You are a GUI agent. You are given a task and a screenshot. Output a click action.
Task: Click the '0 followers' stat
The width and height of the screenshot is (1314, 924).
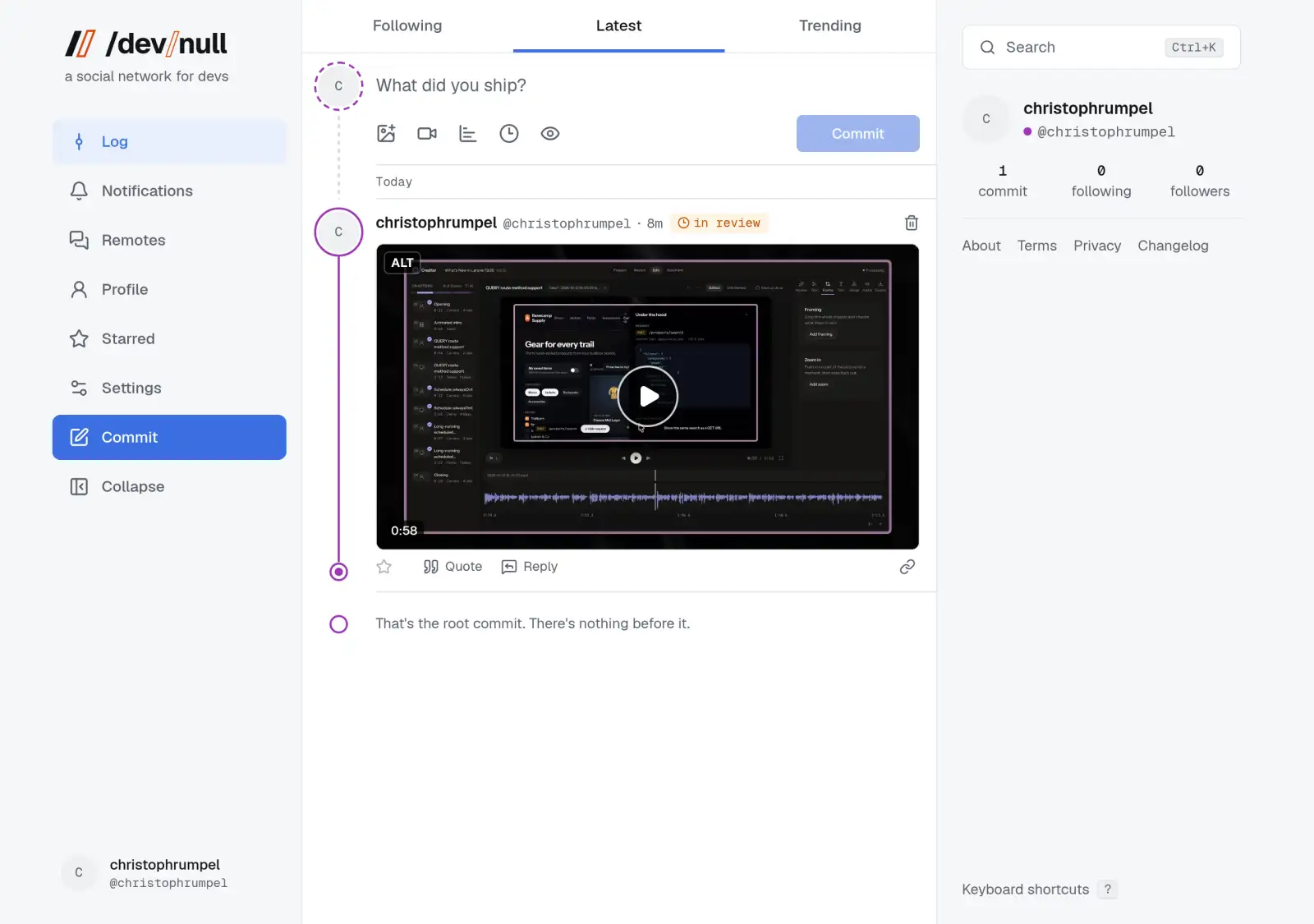[x=1200, y=181]
